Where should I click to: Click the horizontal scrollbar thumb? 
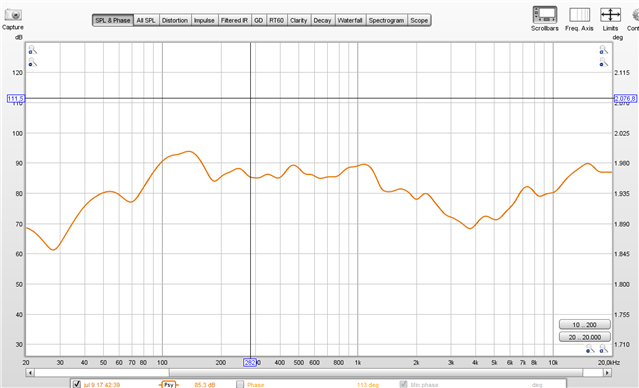376,373
